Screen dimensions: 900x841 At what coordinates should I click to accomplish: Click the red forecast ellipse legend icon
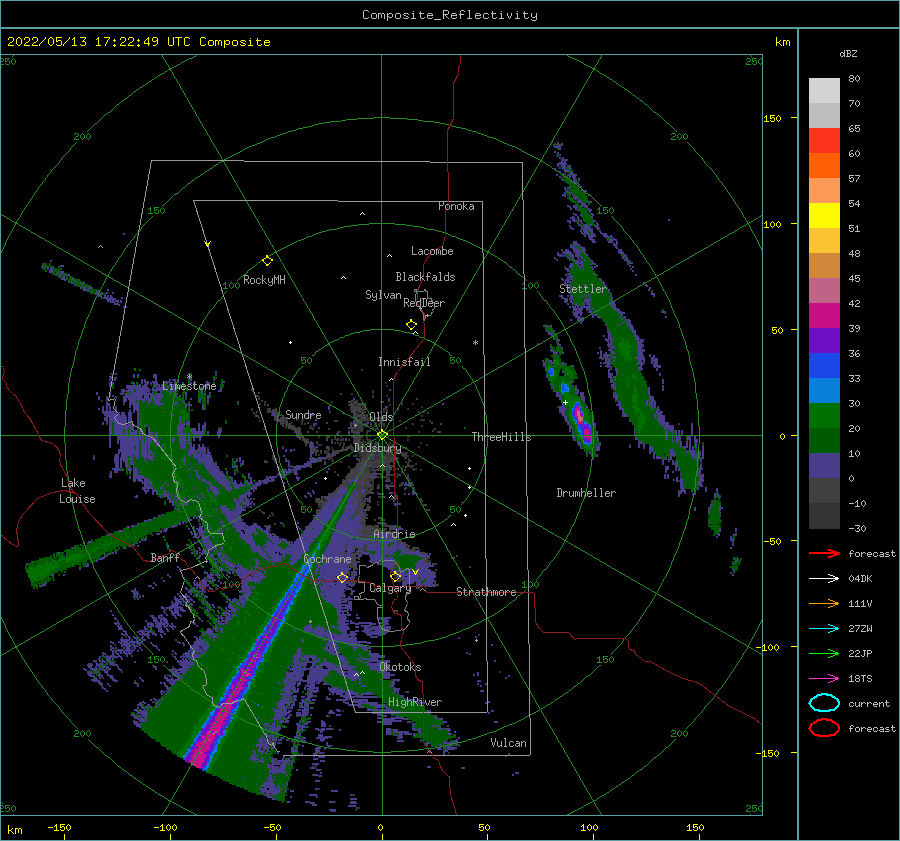tap(824, 728)
